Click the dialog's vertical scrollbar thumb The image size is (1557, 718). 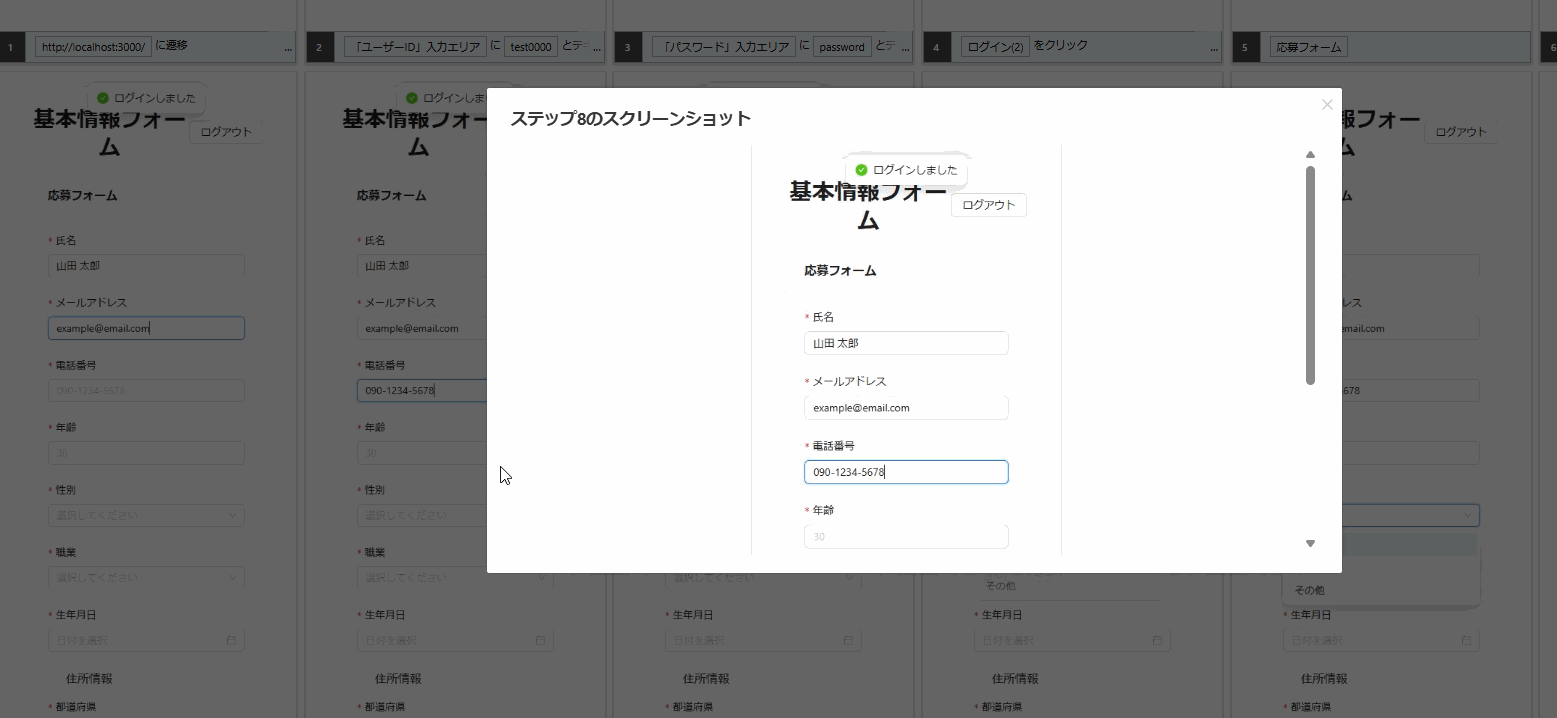click(x=1310, y=275)
